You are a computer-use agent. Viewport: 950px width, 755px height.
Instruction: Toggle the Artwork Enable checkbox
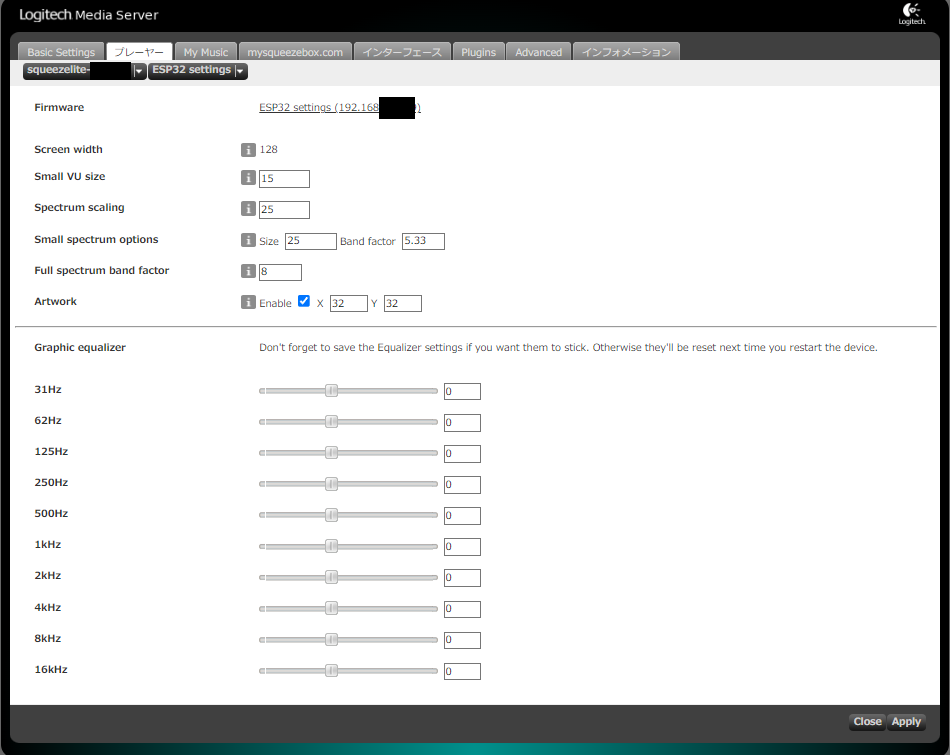(x=304, y=301)
